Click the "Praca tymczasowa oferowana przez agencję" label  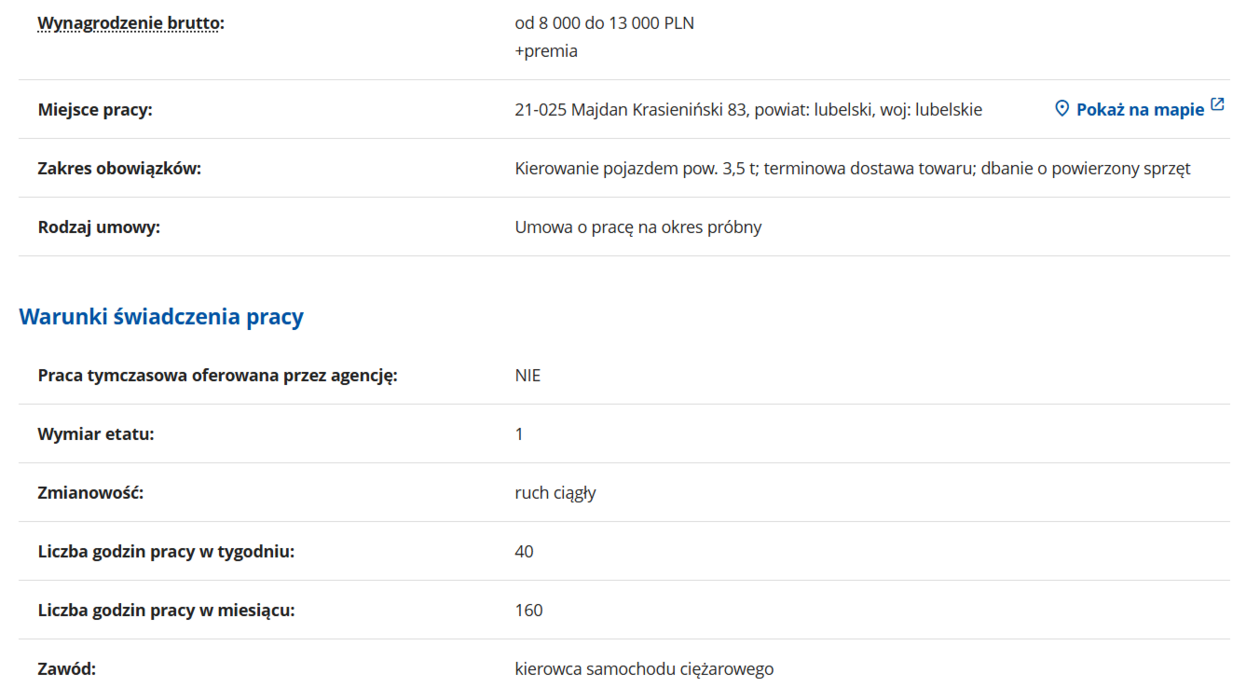point(217,376)
